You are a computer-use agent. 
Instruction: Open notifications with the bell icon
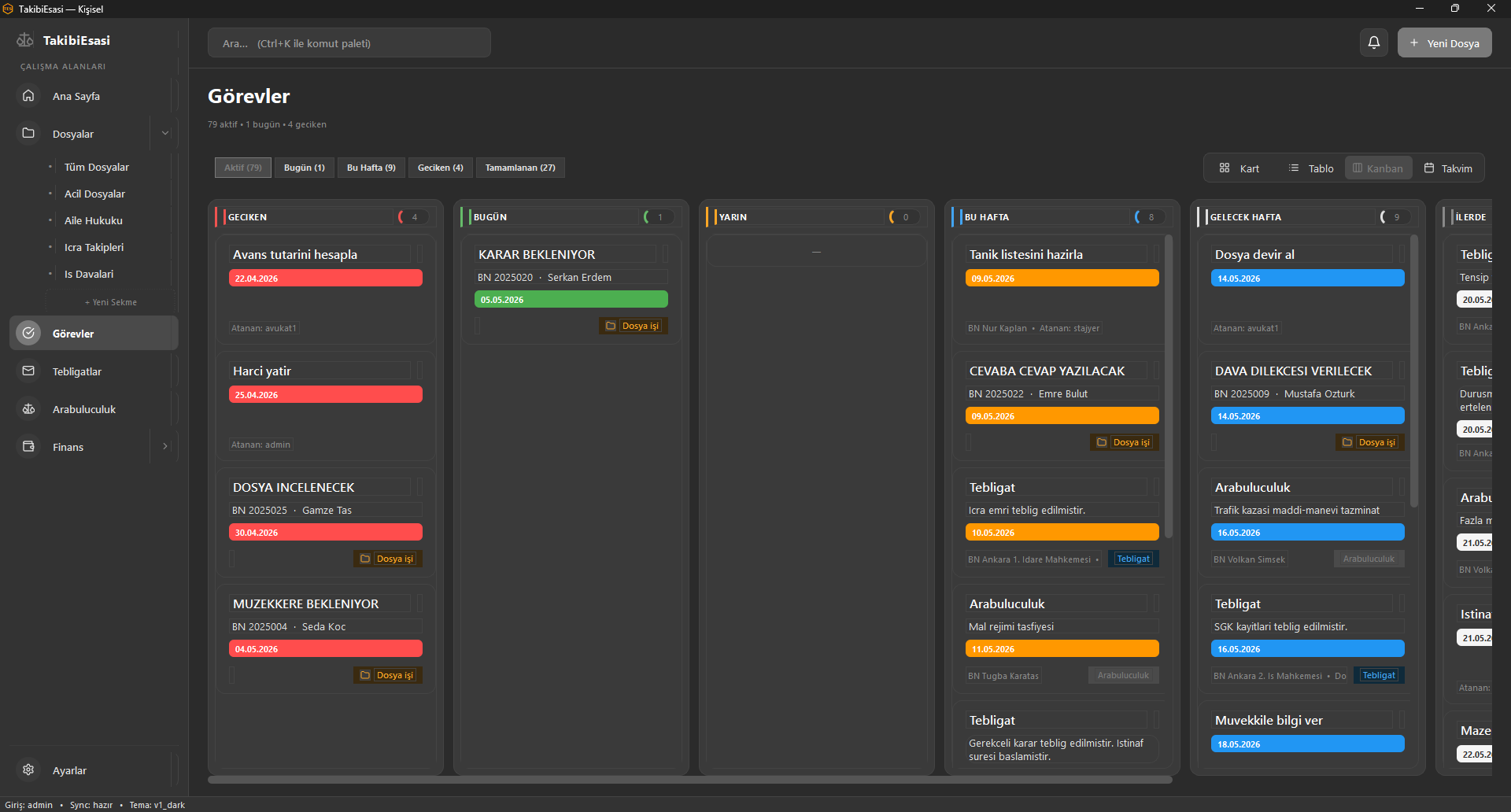[x=1374, y=42]
